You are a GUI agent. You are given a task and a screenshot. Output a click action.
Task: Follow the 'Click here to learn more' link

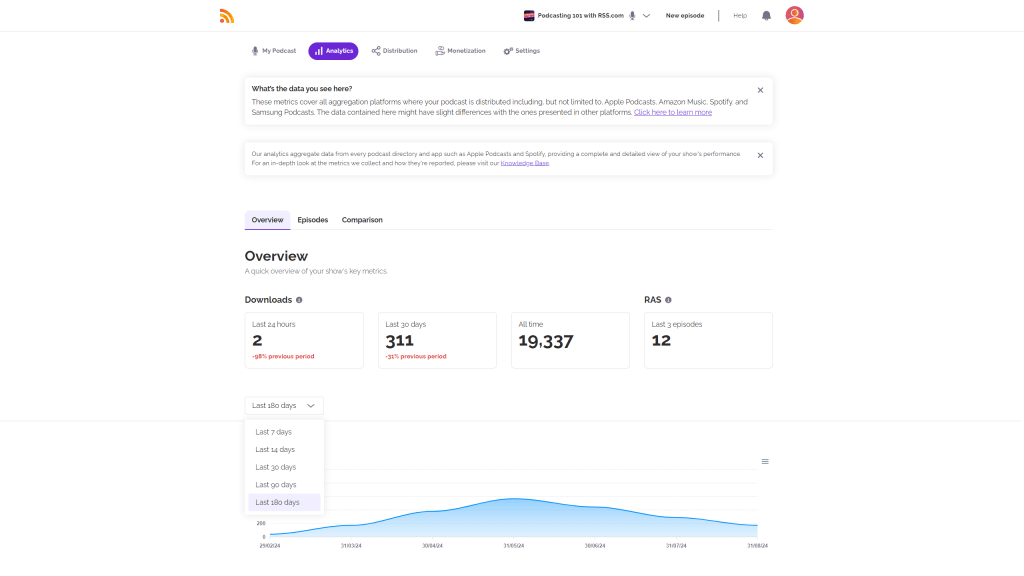673,113
